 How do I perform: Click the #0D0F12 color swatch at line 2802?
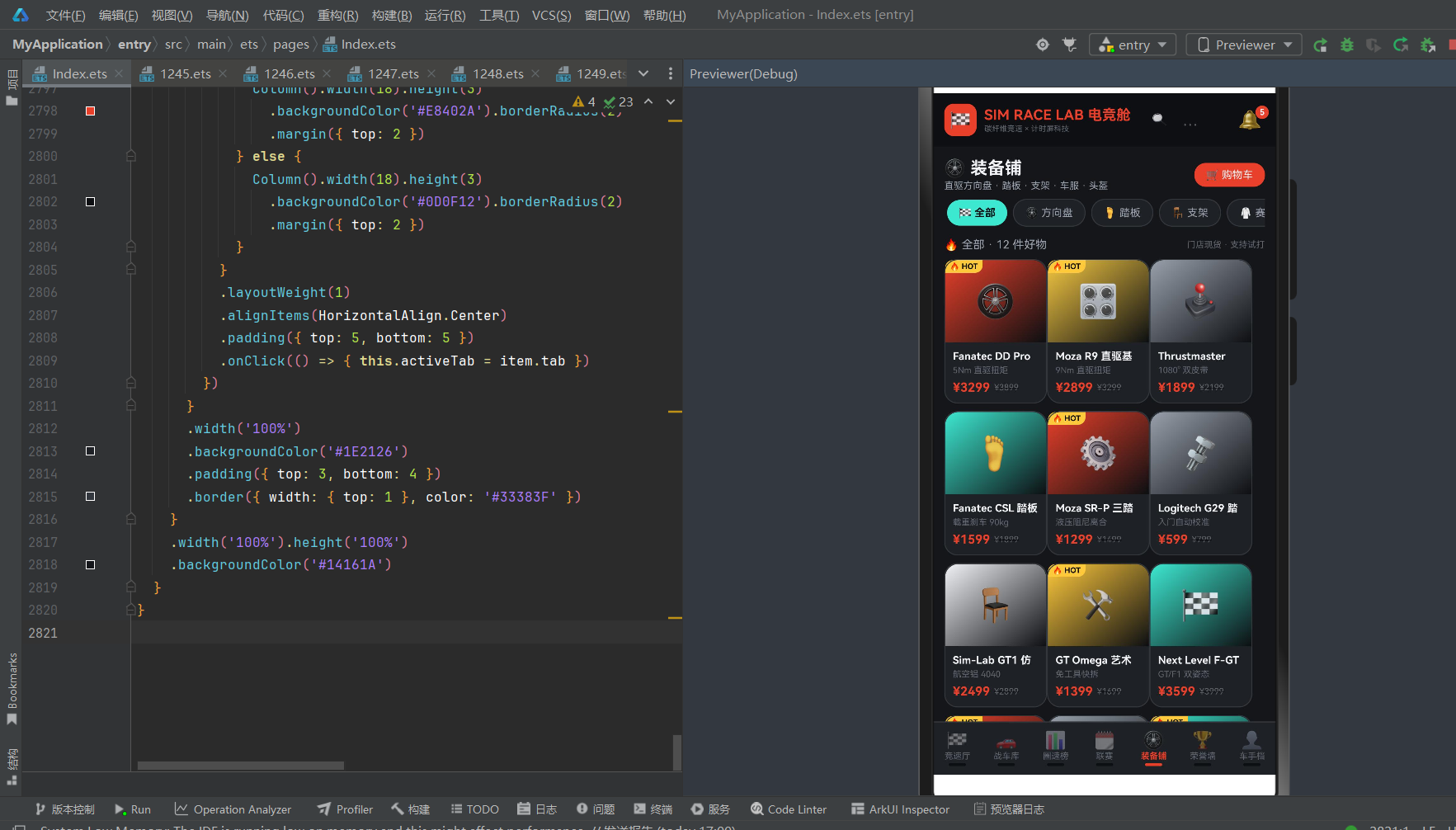(x=91, y=201)
